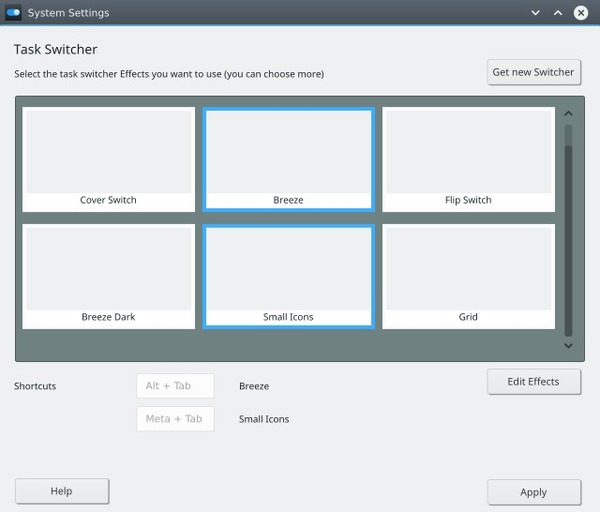Viewport: 600px width, 512px height.
Task: Click the System Settings title bar icon
Action: point(14,13)
